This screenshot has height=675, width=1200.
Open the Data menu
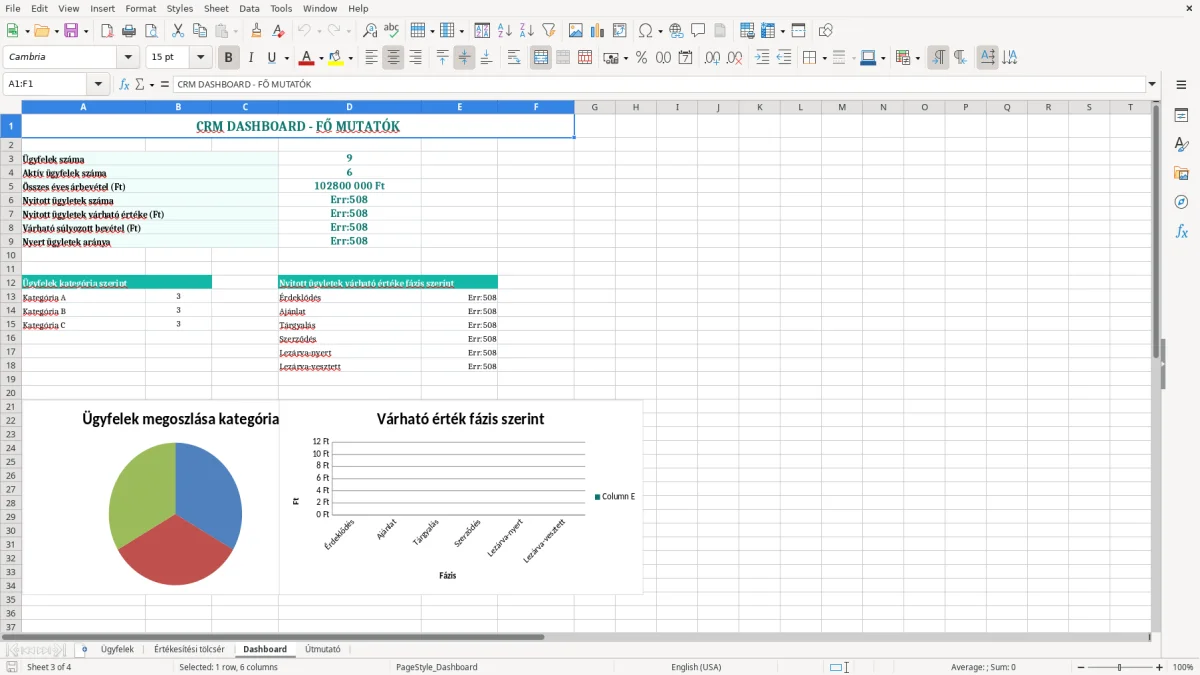point(249,8)
